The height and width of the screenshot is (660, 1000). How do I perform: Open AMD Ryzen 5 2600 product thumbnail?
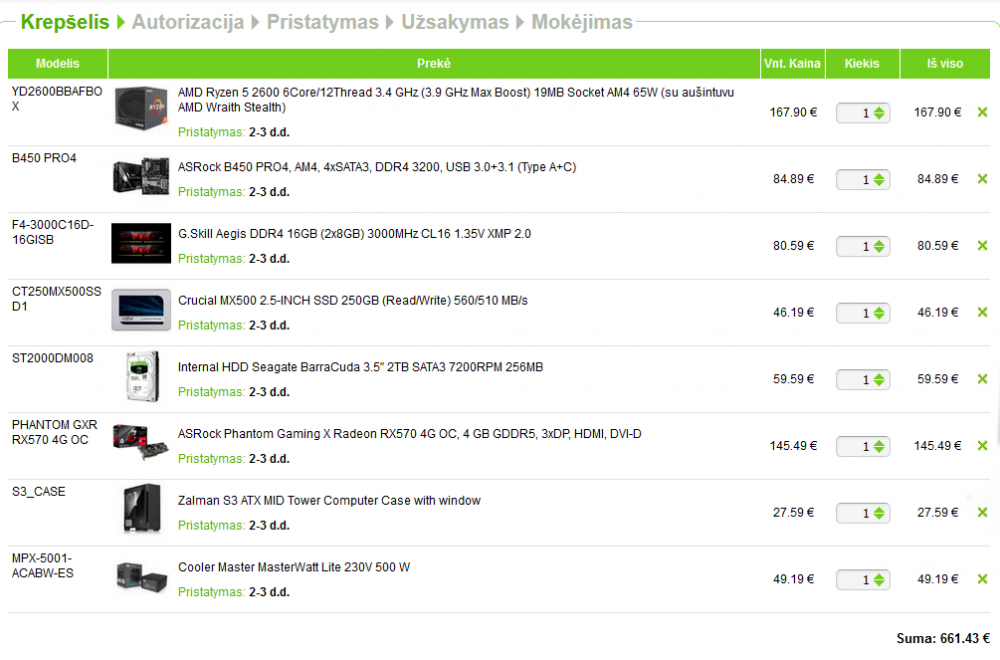(141, 108)
